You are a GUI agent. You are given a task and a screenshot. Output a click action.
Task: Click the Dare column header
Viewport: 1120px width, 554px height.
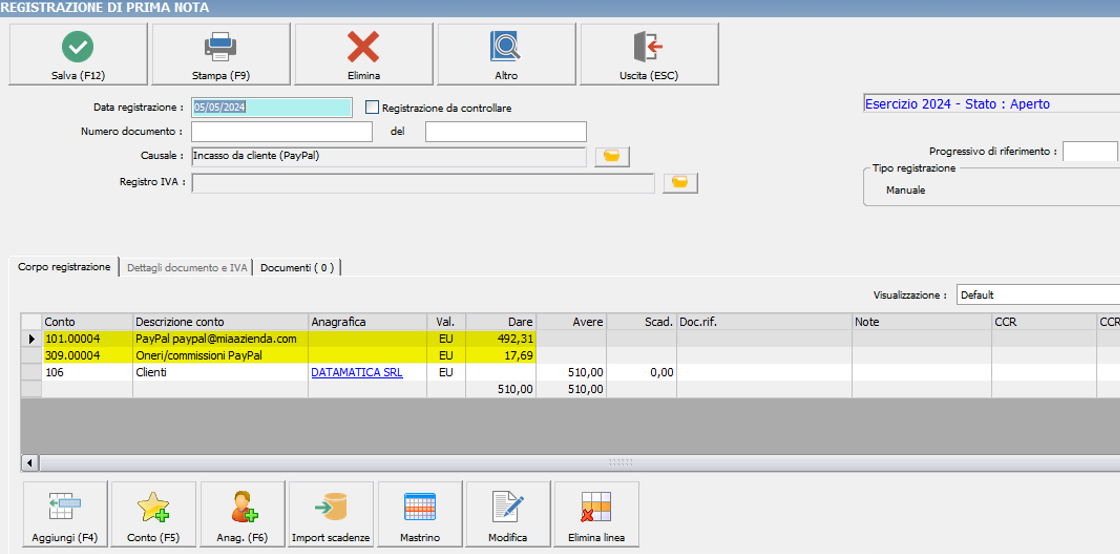(501, 322)
